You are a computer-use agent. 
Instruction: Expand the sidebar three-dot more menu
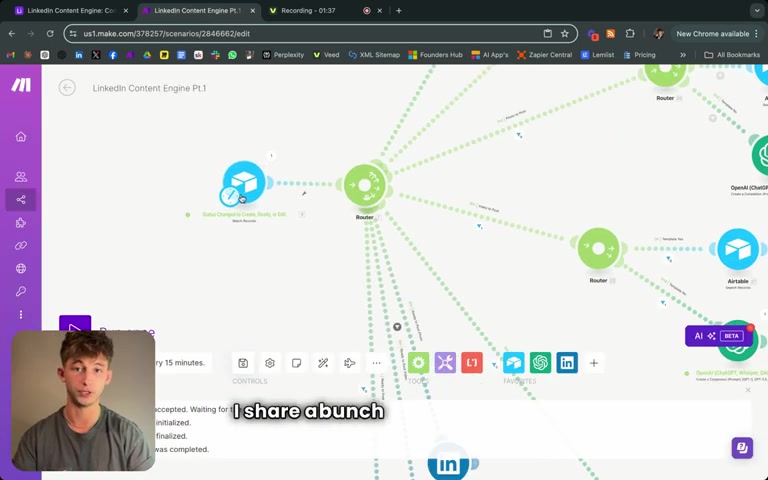21,314
